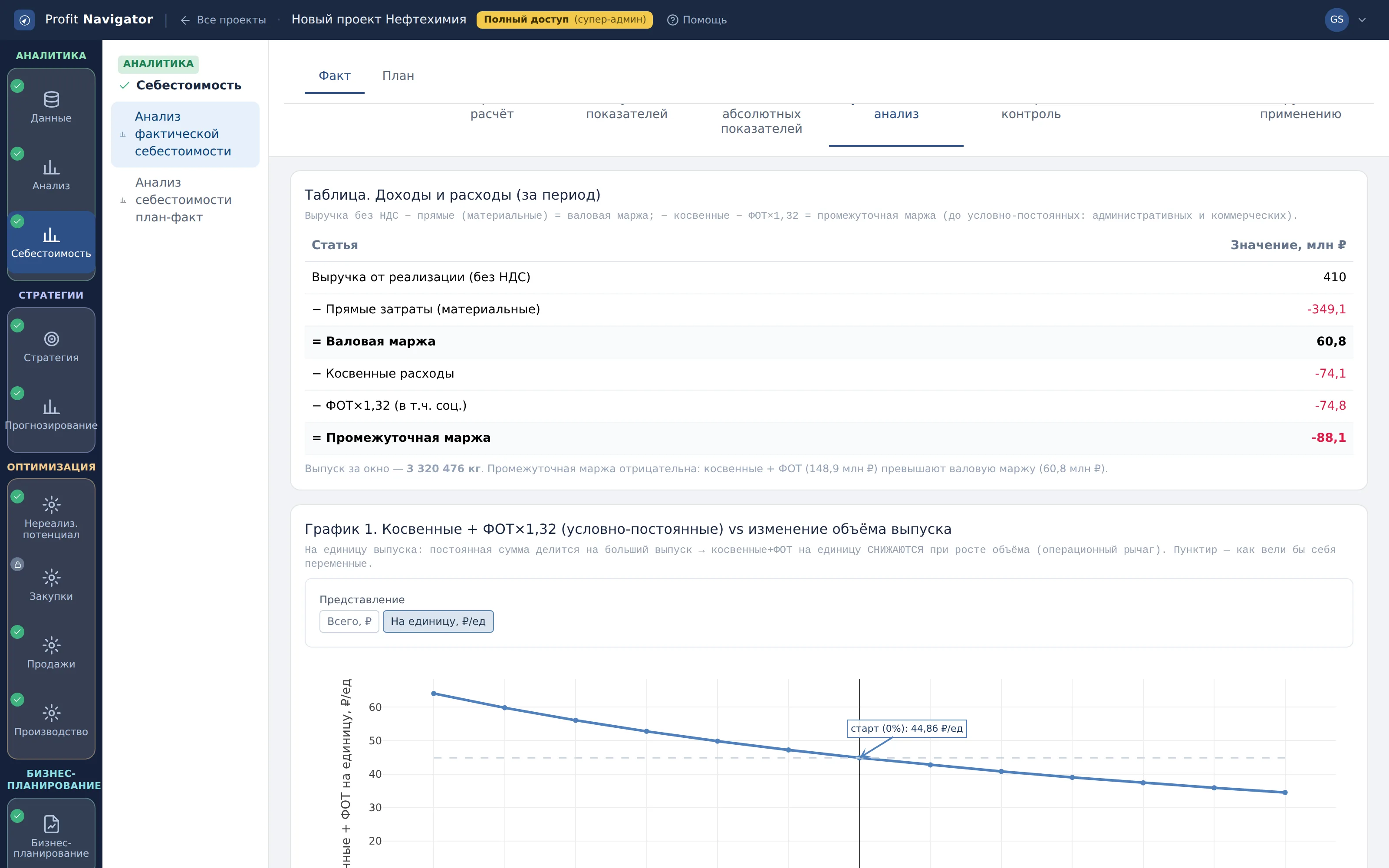Click the старт (0%) chart marker label

(907, 729)
